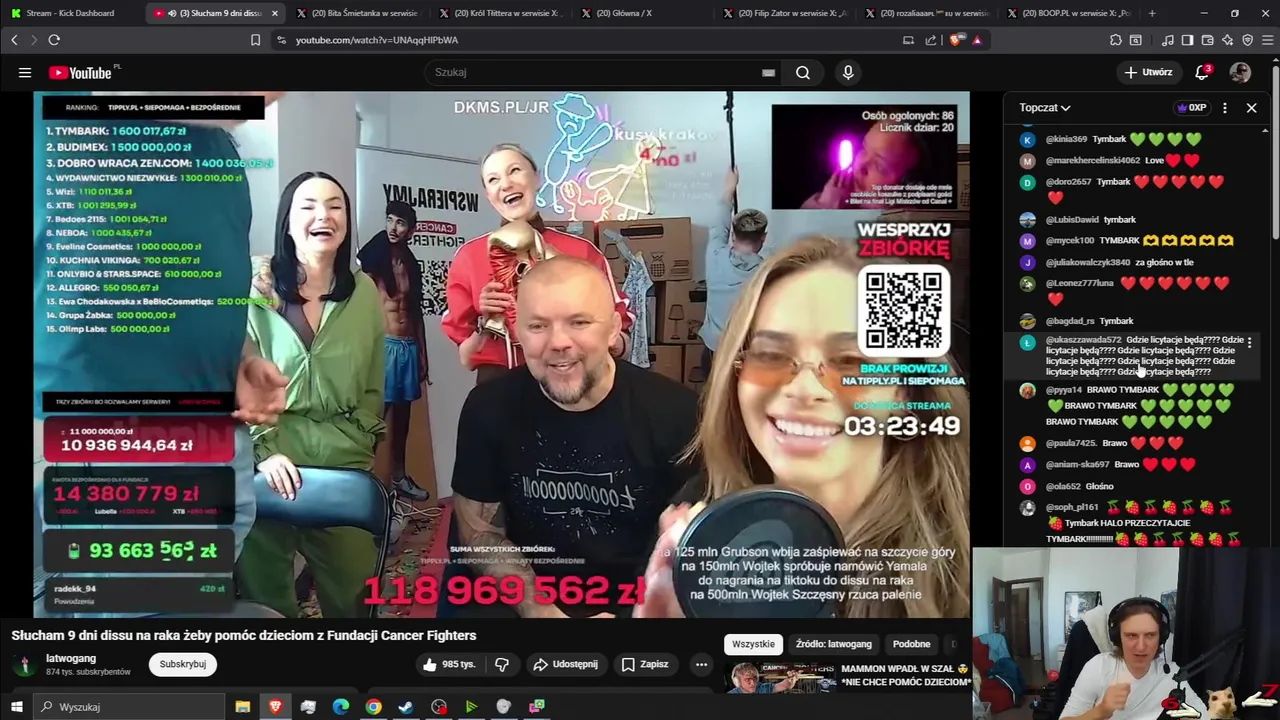This screenshot has height=720, width=1280.
Task: Switch to the Stream - Kick Dashboard tab
Action: (70, 13)
